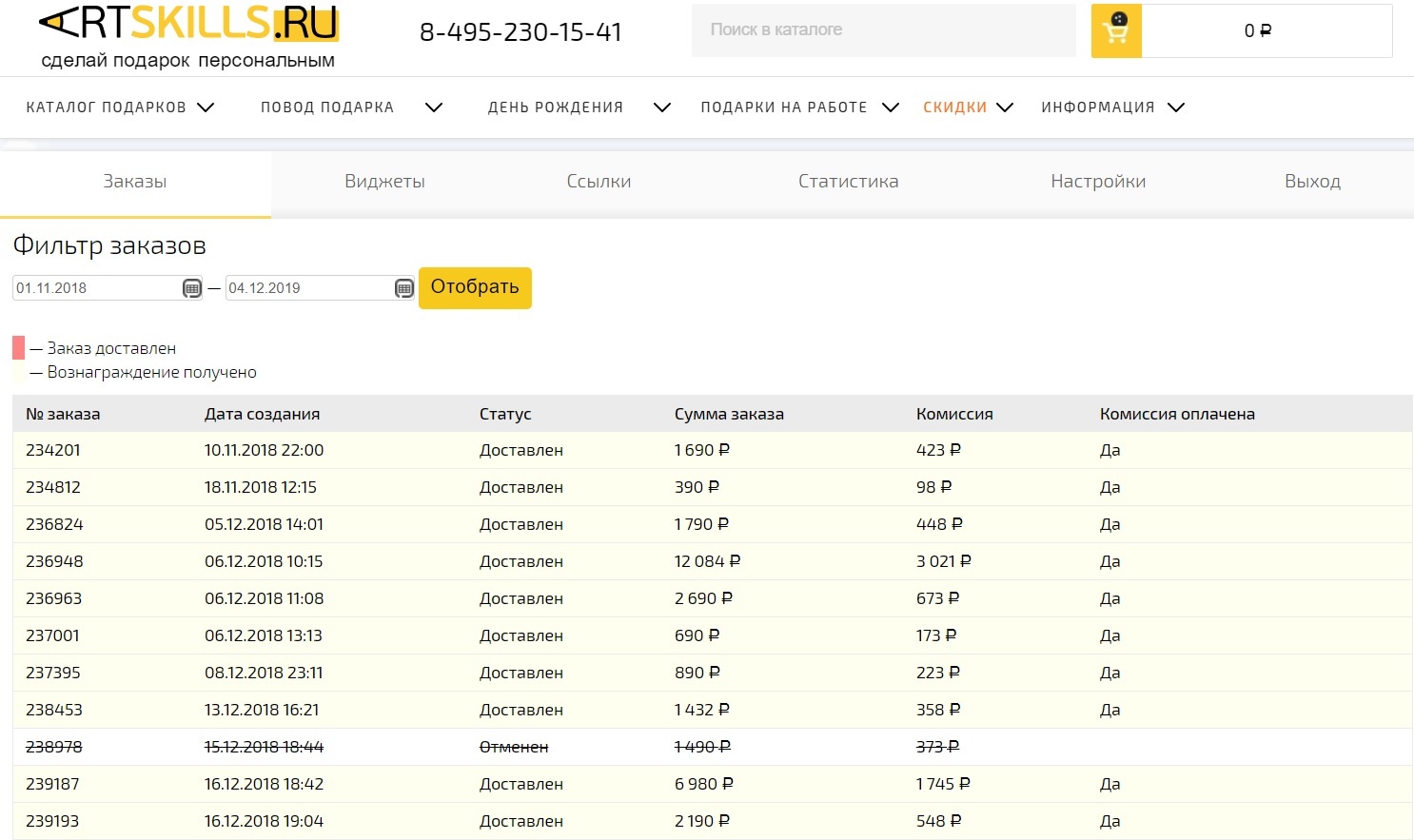Click commission value 3 021 ₽
This screenshot has width=1414, height=840.
(x=944, y=561)
